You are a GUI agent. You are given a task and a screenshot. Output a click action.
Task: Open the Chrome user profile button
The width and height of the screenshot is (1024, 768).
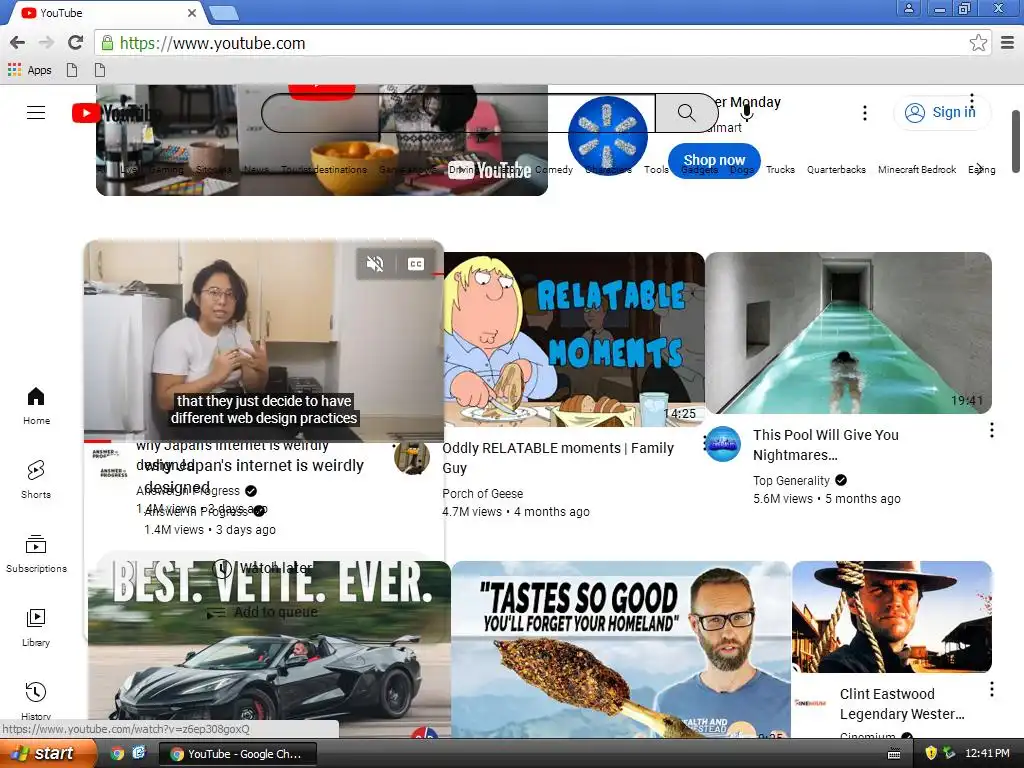(x=908, y=8)
